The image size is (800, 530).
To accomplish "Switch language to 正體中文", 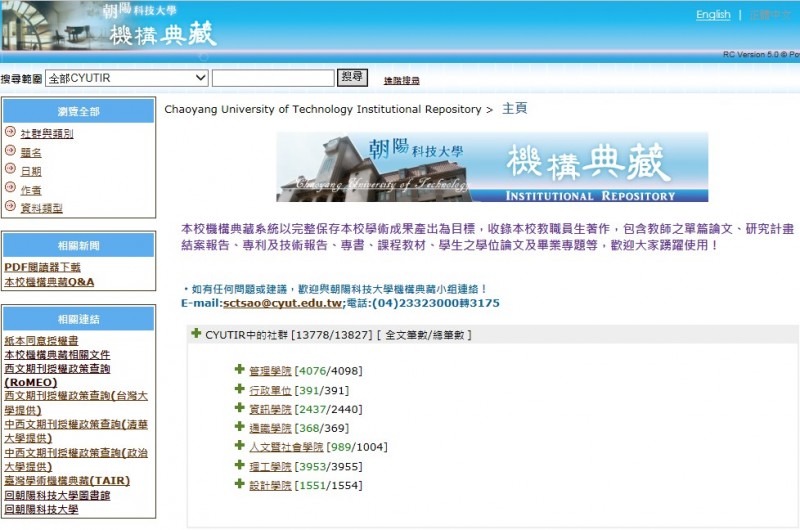I will coord(770,15).
